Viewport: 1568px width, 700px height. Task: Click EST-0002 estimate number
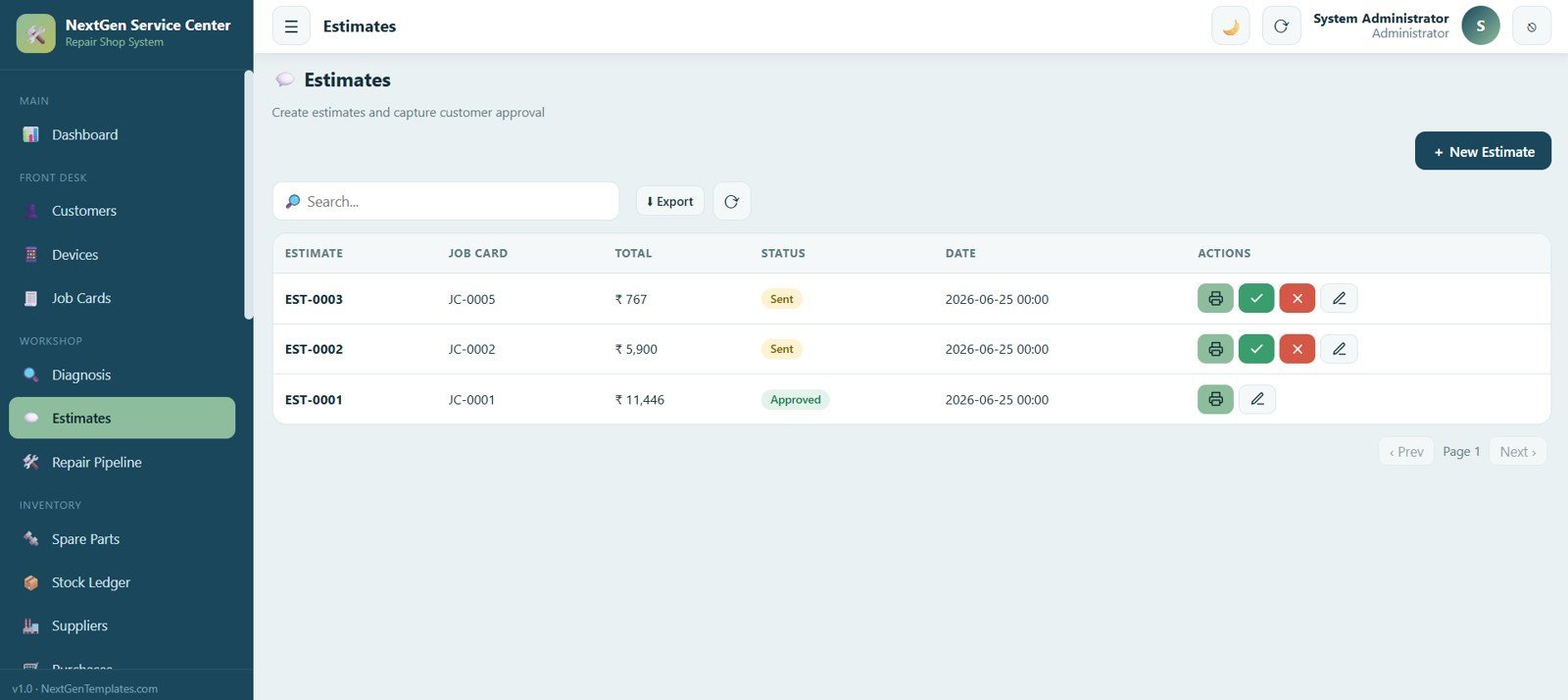click(x=314, y=349)
